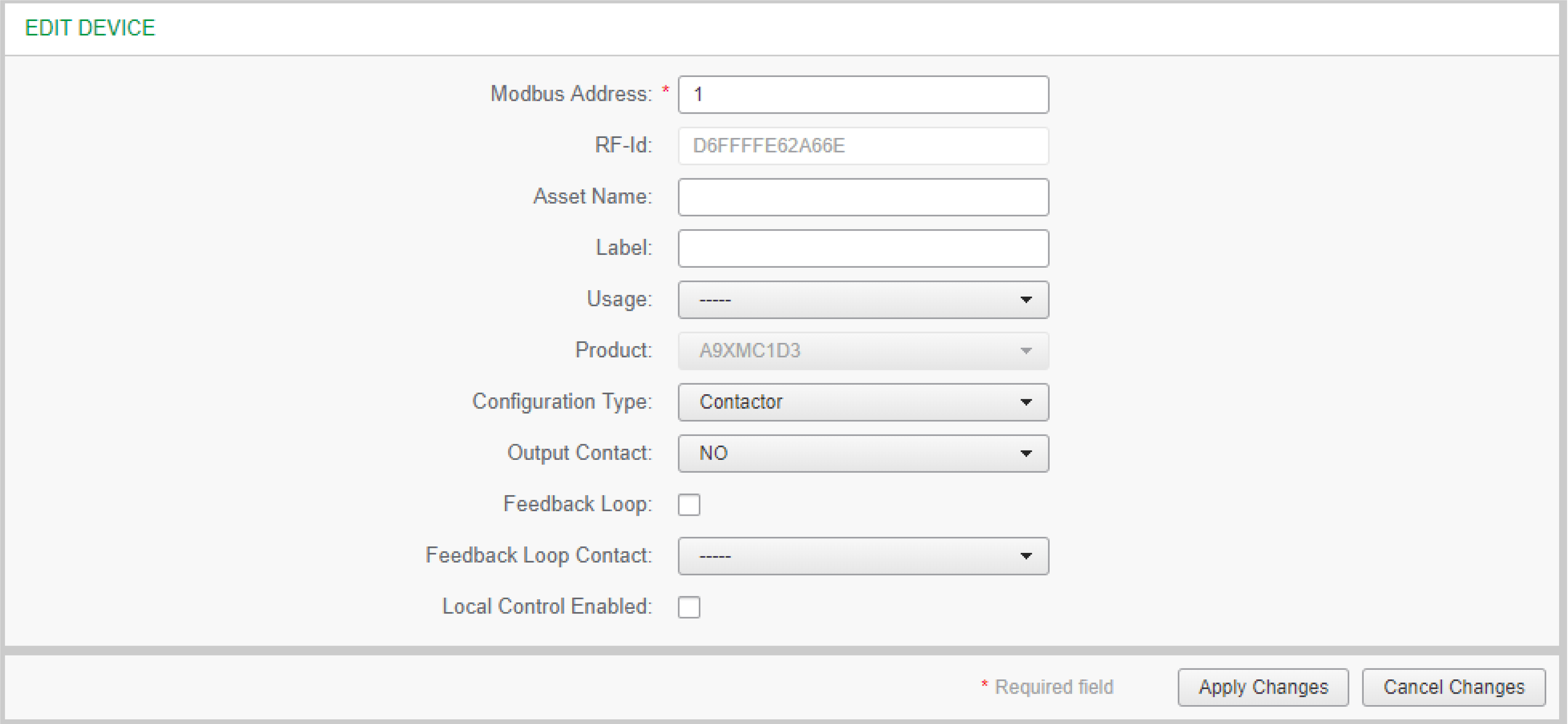1568x724 pixels.
Task: Expand the Configuration Type dropdown
Action: [862, 402]
